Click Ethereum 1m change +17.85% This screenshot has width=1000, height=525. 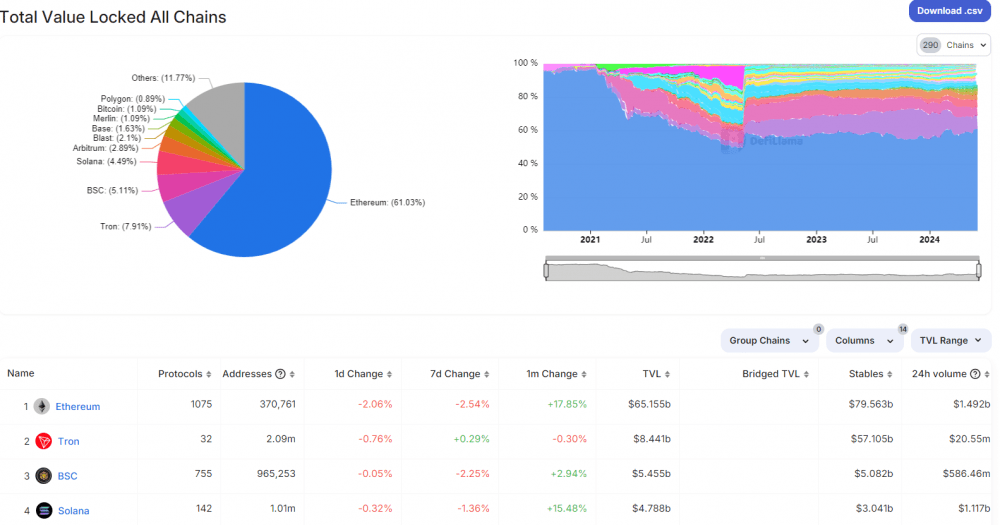pyautogui.click(x=566, y=404)
